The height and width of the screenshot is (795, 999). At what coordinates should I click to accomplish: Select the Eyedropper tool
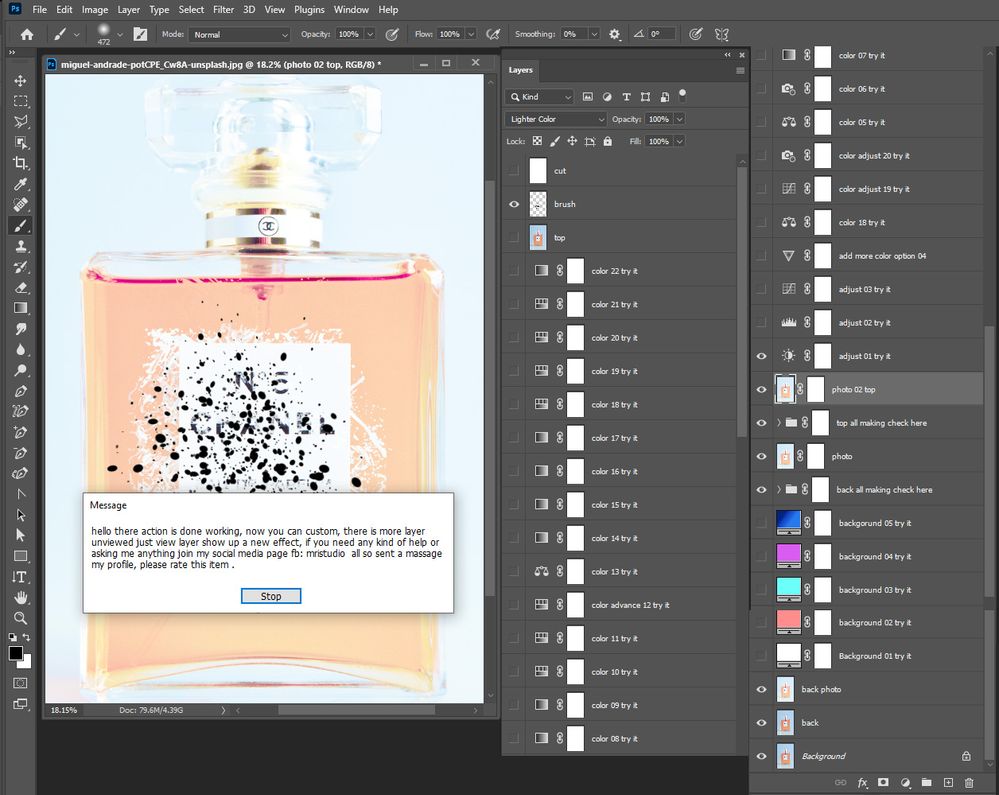pos(20,184)
